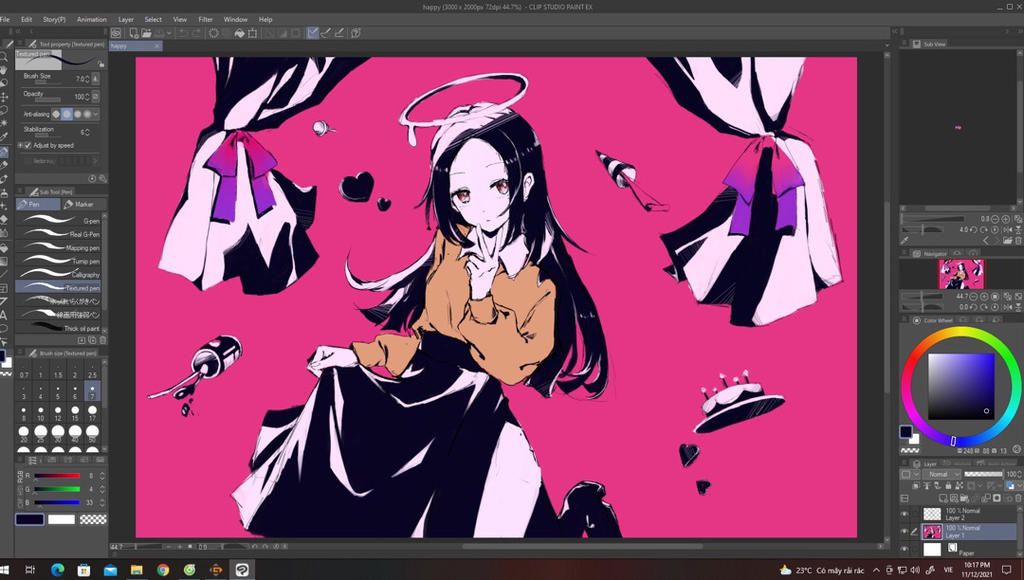Image resolution: width=1024 pixels, height=580 pixels.
Task: Create a new layer folder
Action: click(x=962, y=497)
